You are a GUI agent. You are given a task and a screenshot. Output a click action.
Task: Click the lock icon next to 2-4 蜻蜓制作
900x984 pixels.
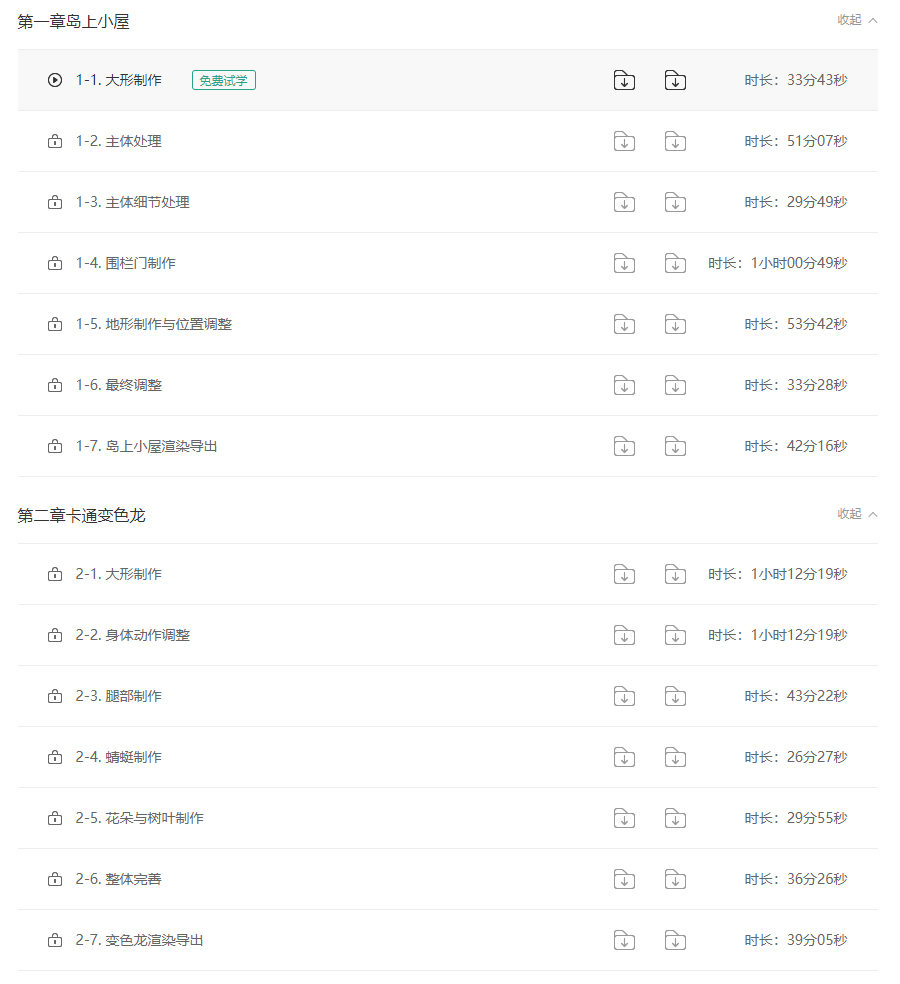tap(55, 757)
